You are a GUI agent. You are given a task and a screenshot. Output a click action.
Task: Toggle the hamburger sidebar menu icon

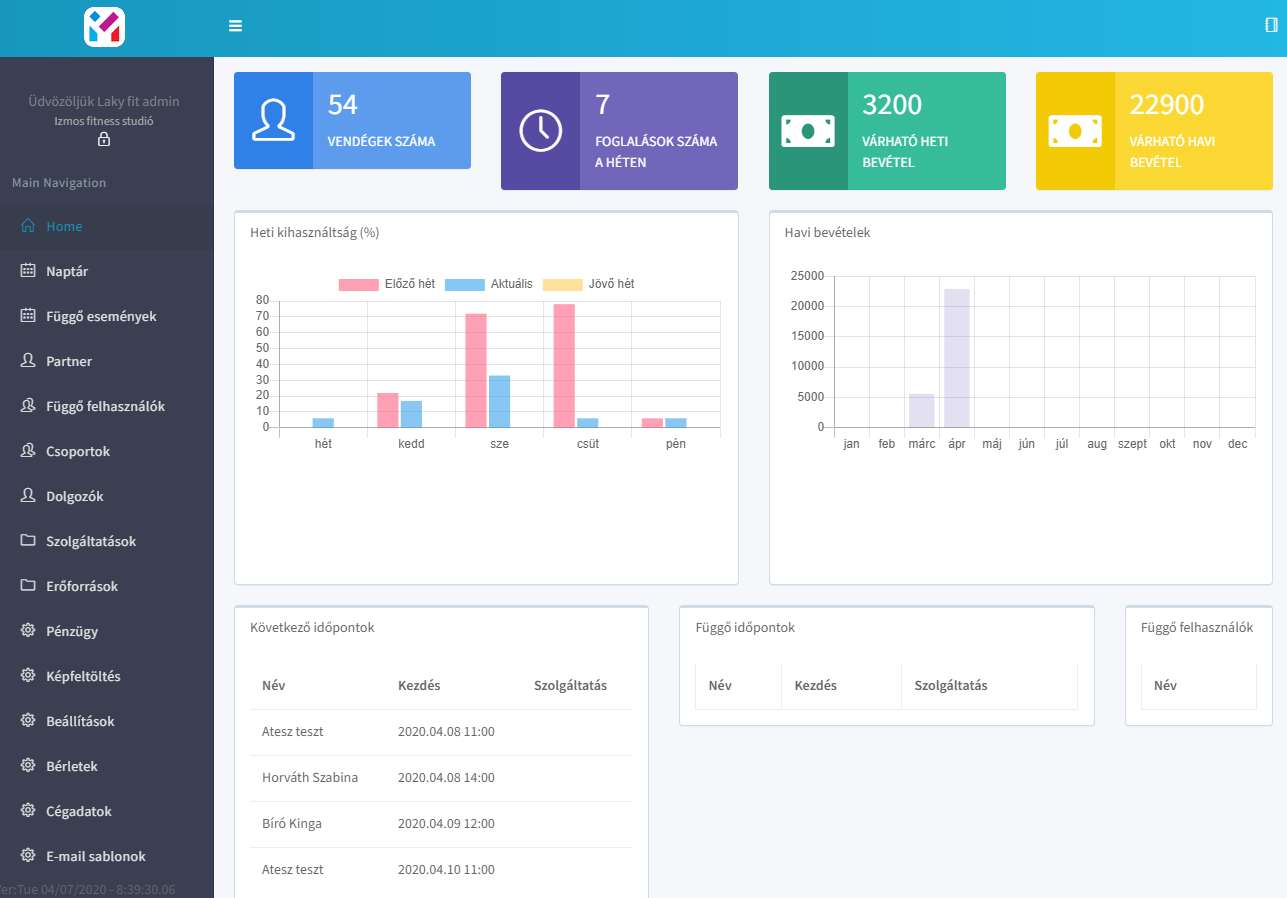pos(236,26)
